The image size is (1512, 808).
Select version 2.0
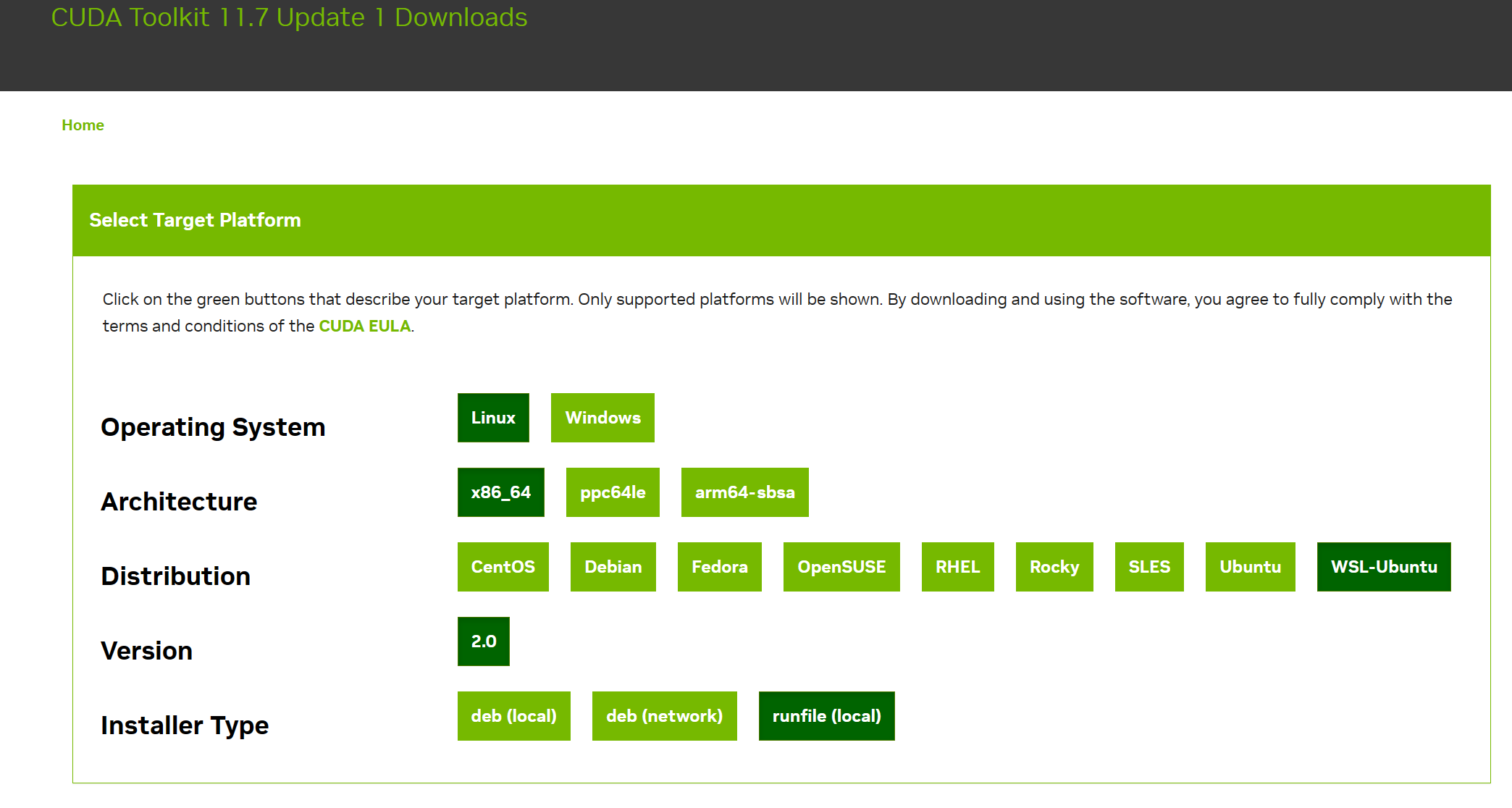(x=484, y=641)
